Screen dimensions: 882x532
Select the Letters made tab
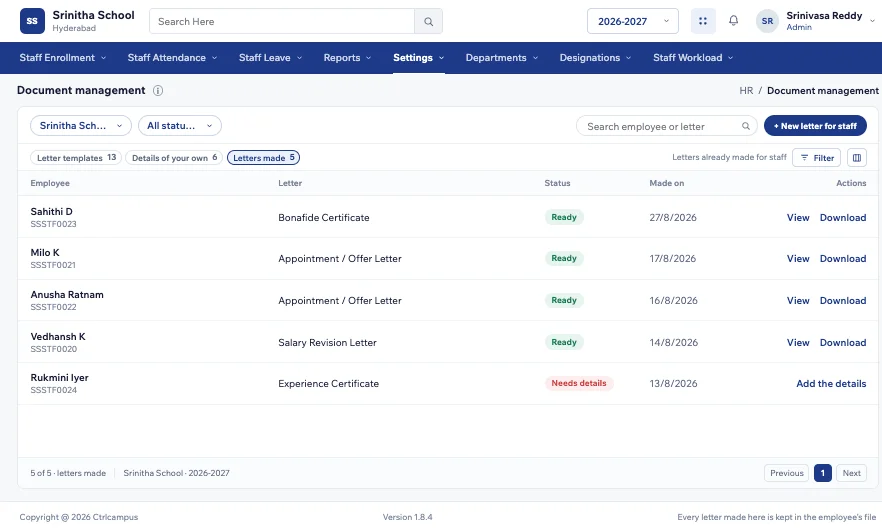tap(263, 158)
